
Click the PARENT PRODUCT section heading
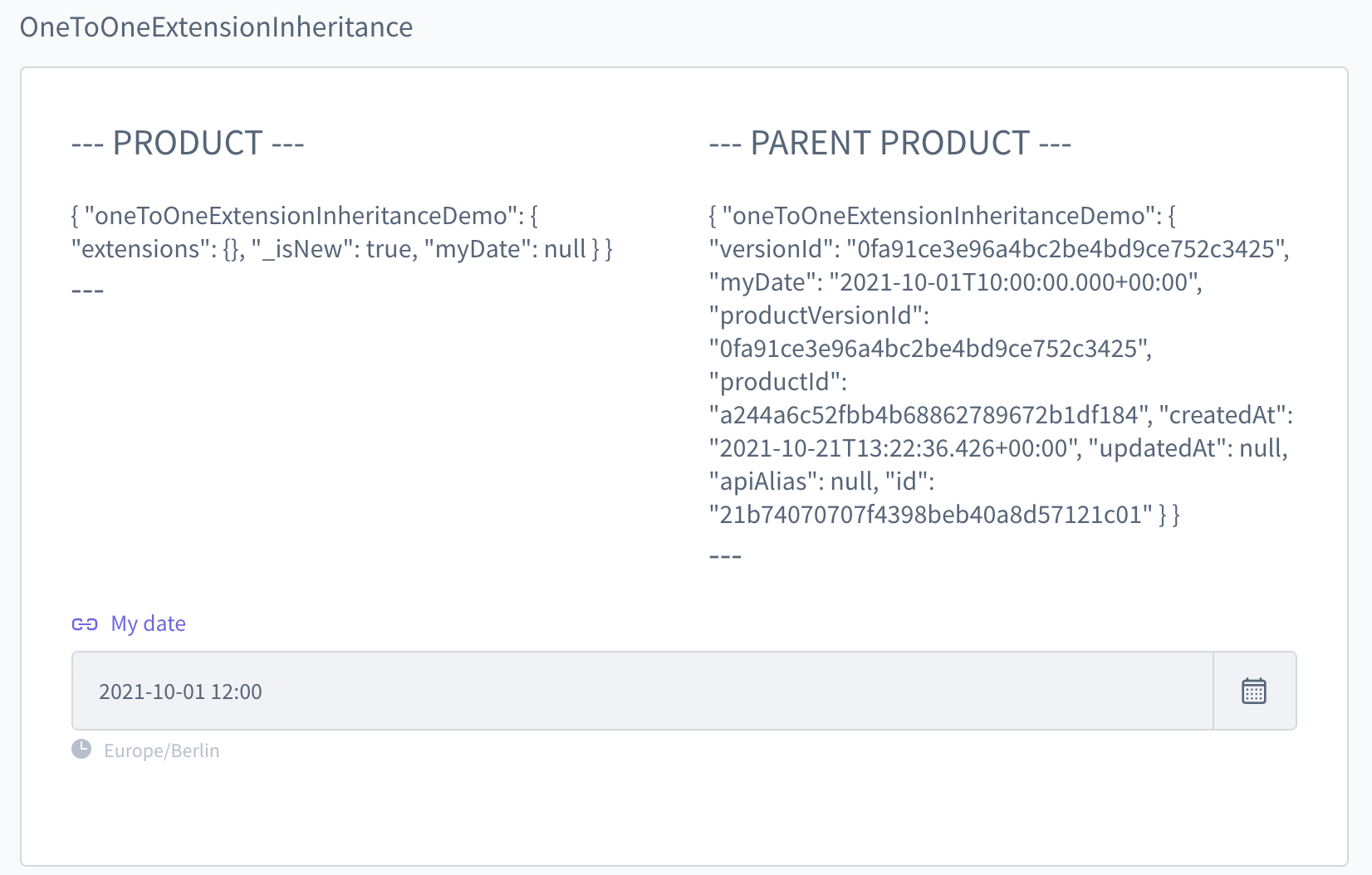click(x=889, y=142)
